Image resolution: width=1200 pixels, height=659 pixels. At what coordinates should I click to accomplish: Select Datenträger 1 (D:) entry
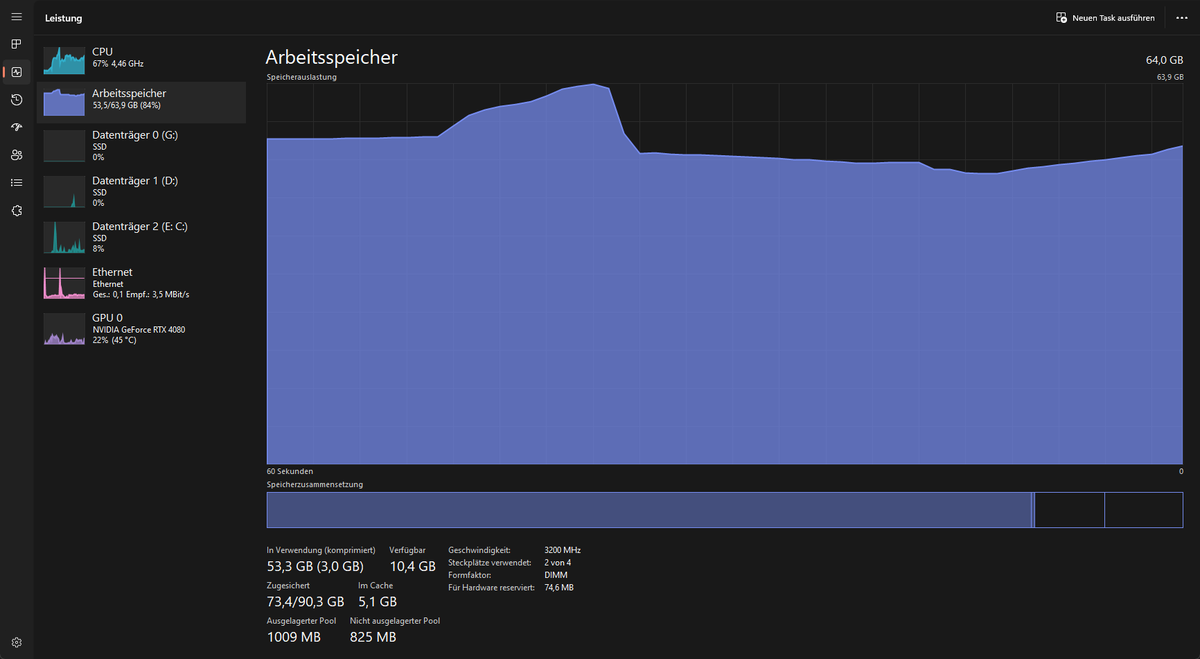click(141, 191)
